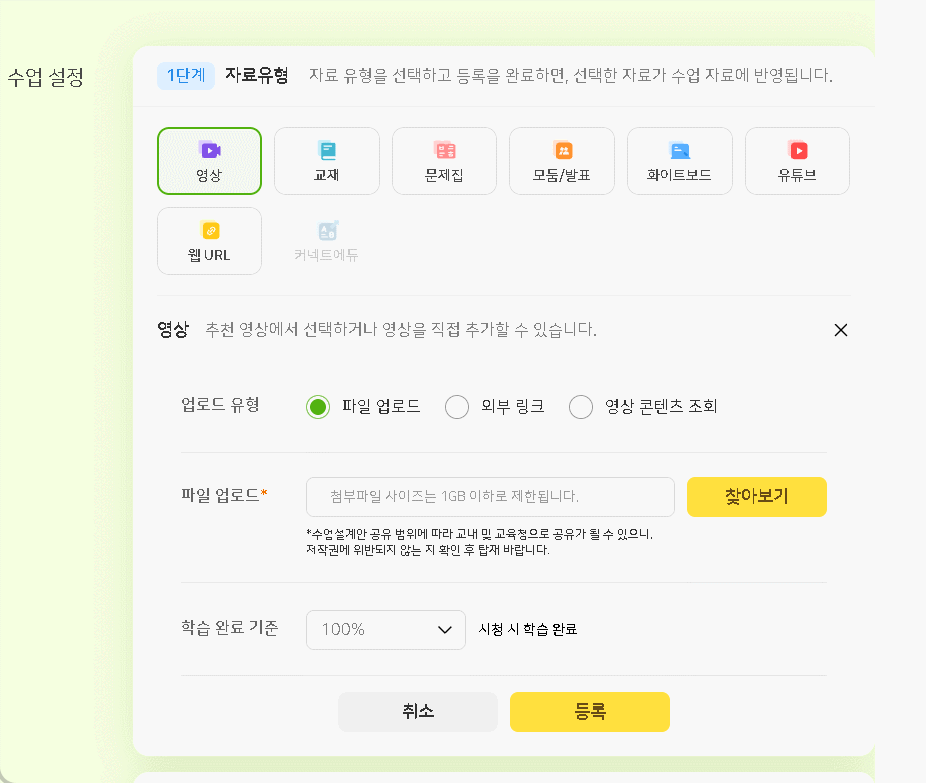Click the 자료유형 step heading

click(x=256, y=75)
